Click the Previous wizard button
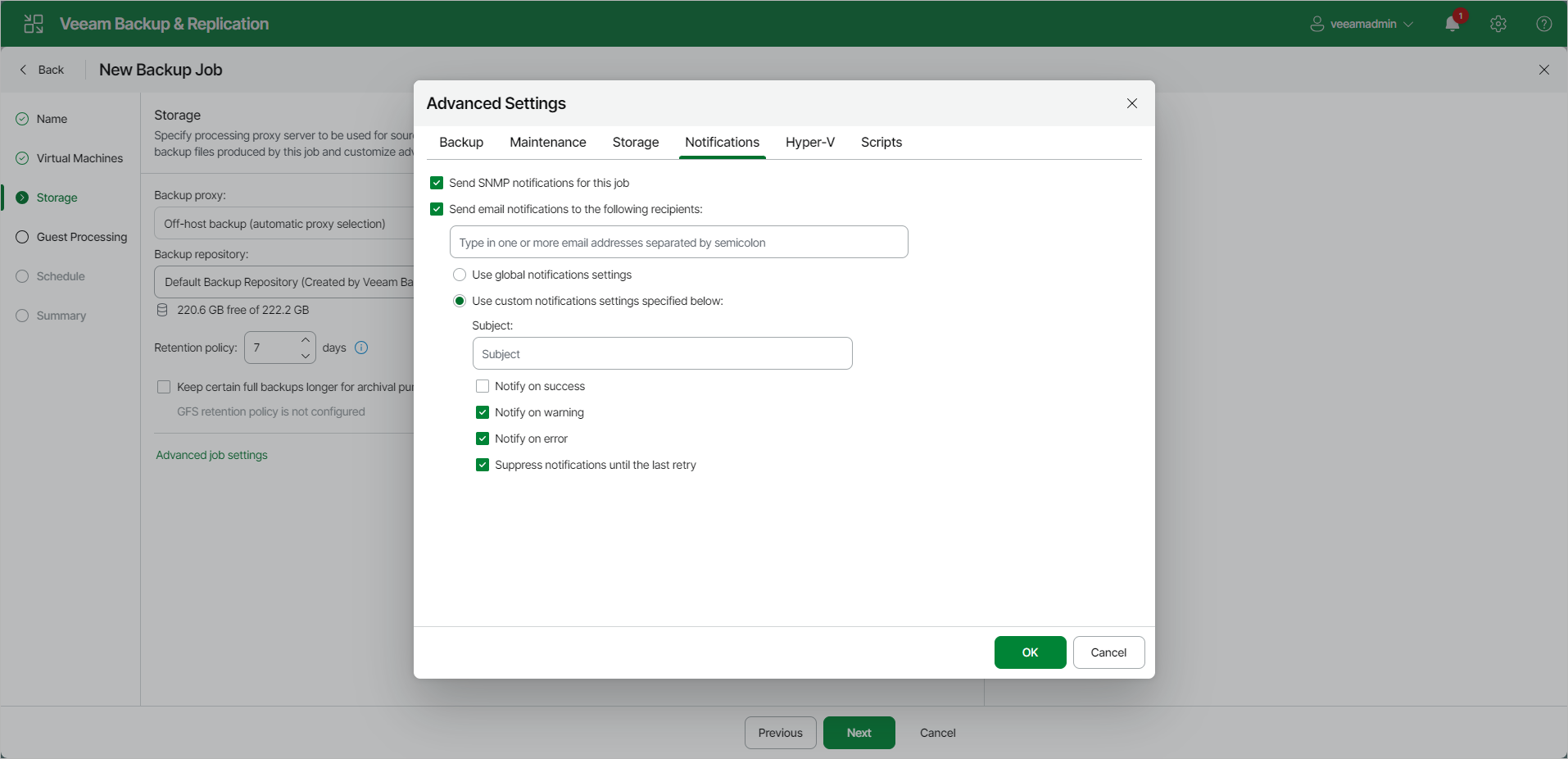1568x759 pixels. click(x=781, y=733)
